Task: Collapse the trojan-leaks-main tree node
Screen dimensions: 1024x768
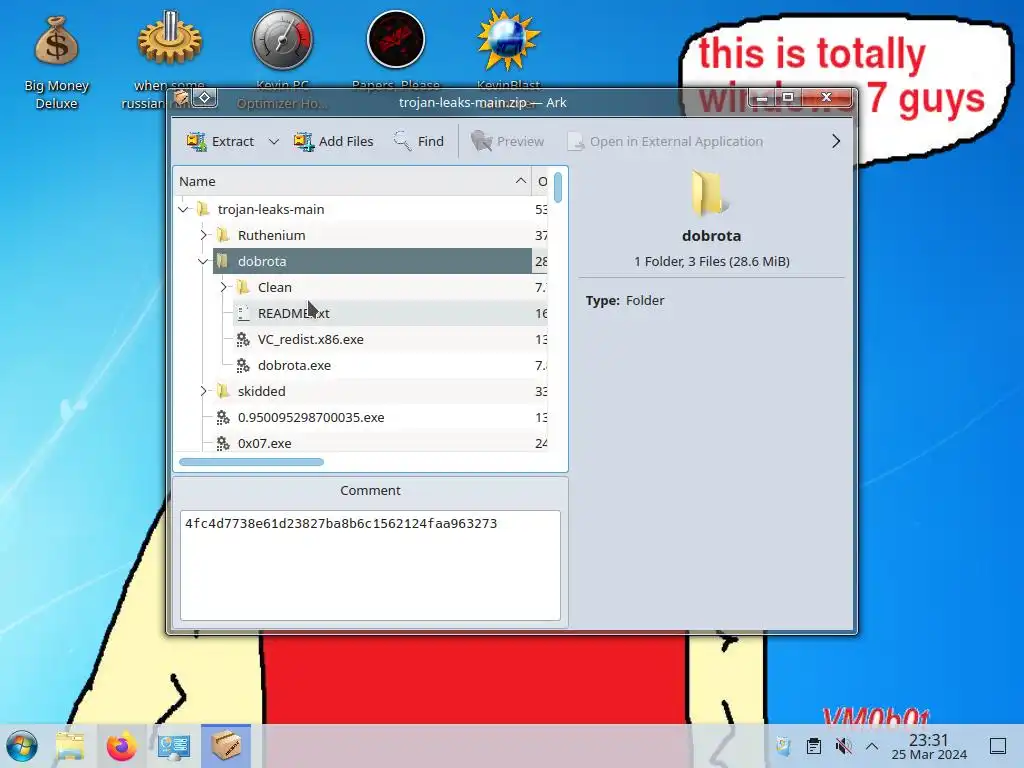Action: pyautogui.click(x=184, y=209)
